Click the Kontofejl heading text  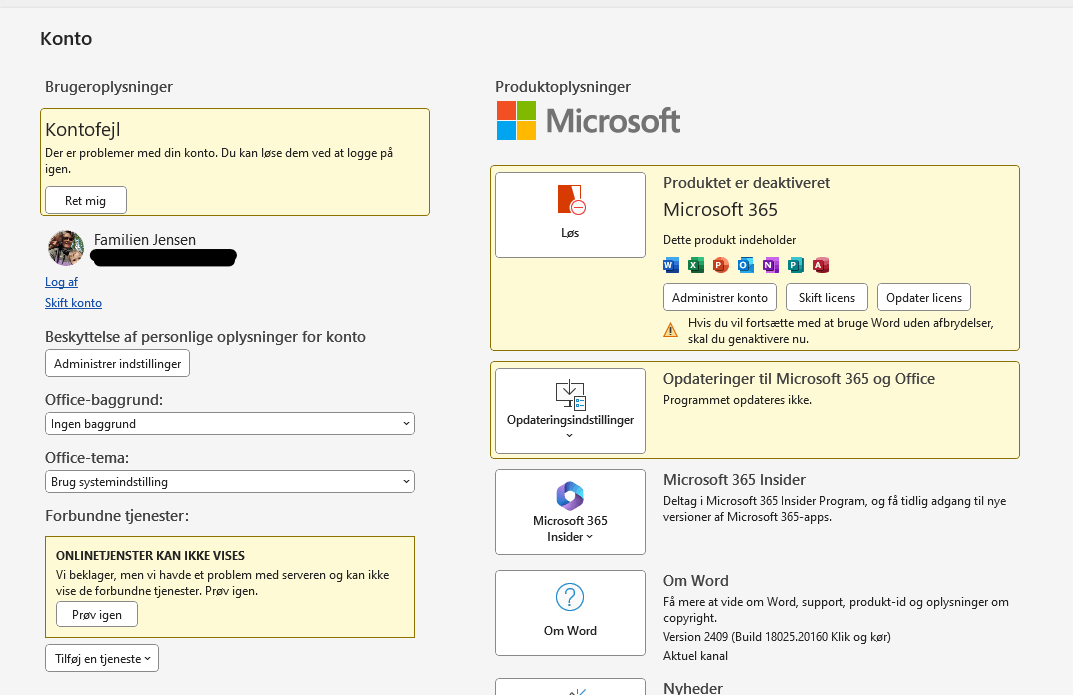pos(83,129)
